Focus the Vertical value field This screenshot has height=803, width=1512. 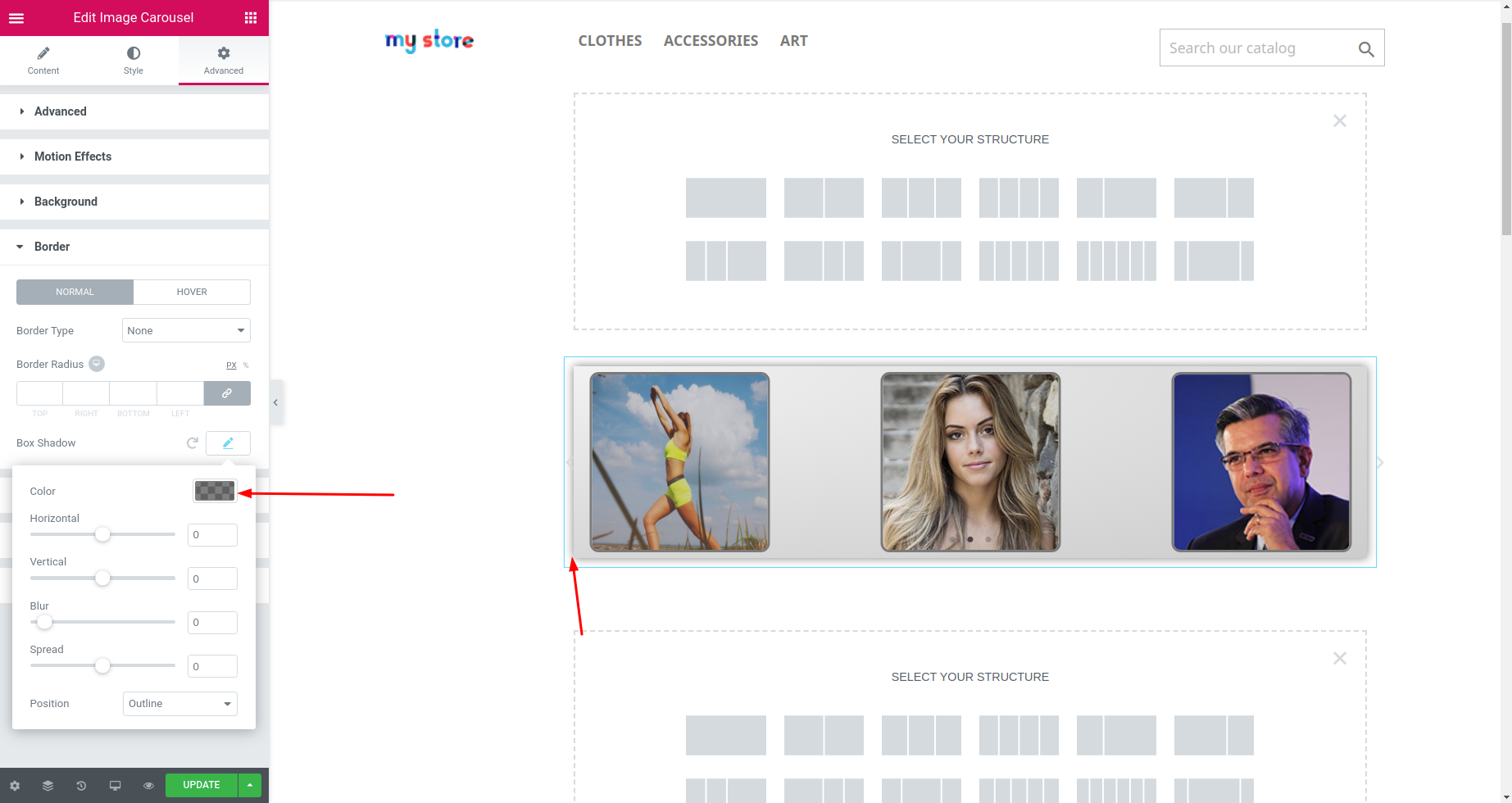(x=212, y=578)
